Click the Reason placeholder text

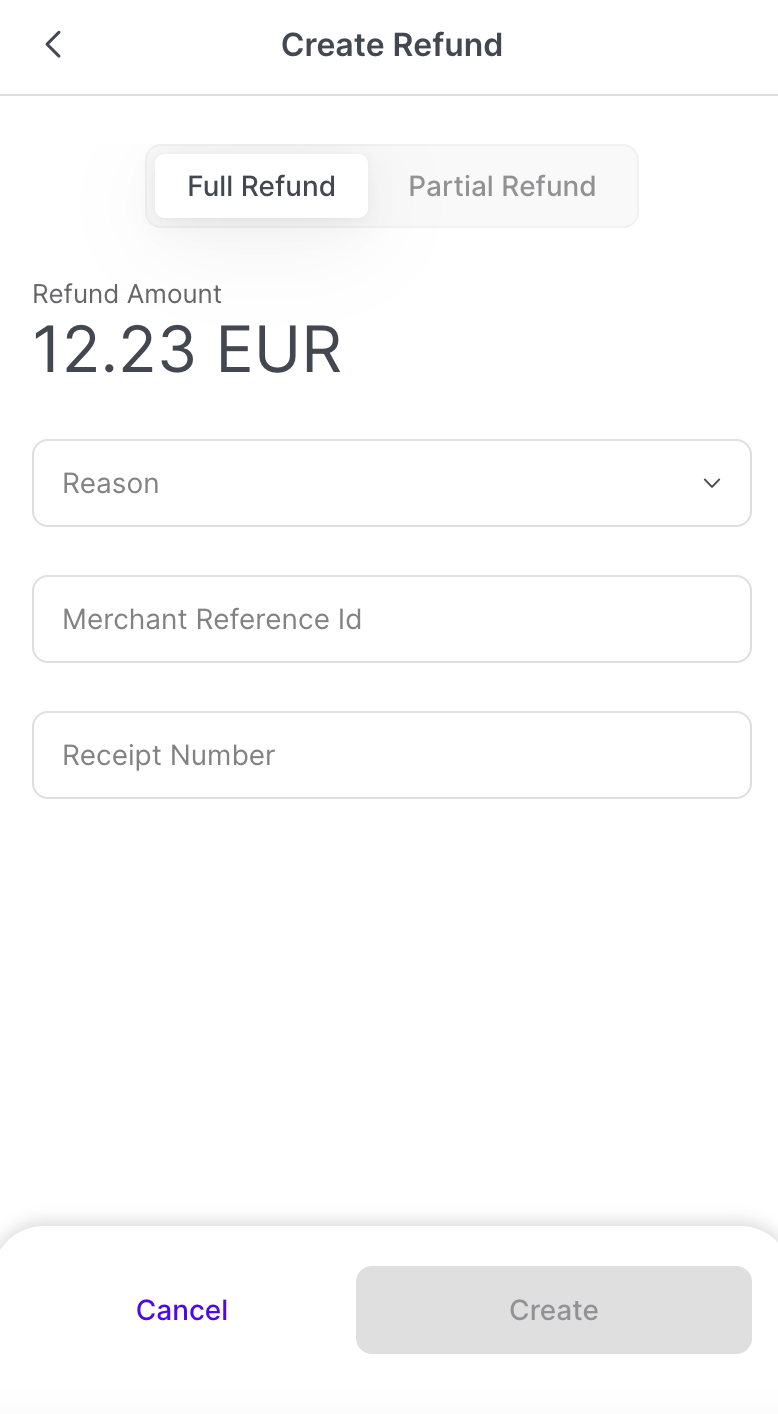coord(111,484)
